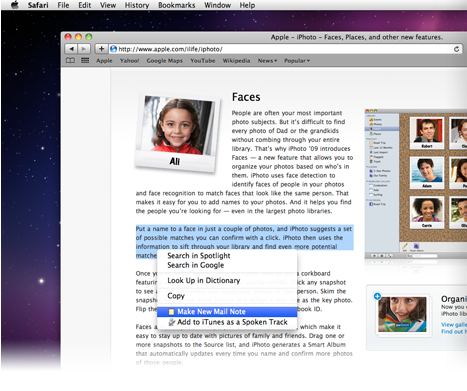Choose Add to iTunes as a Spoken Track

click(x=227, y=322)
